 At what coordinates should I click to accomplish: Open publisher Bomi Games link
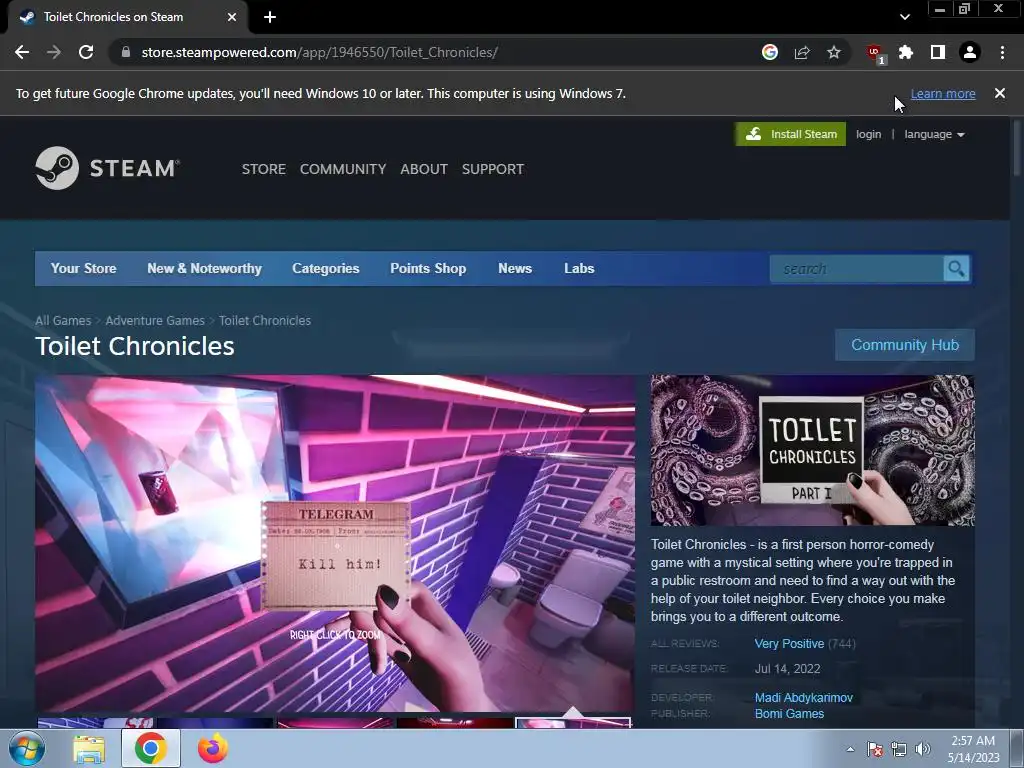point(790,714)
